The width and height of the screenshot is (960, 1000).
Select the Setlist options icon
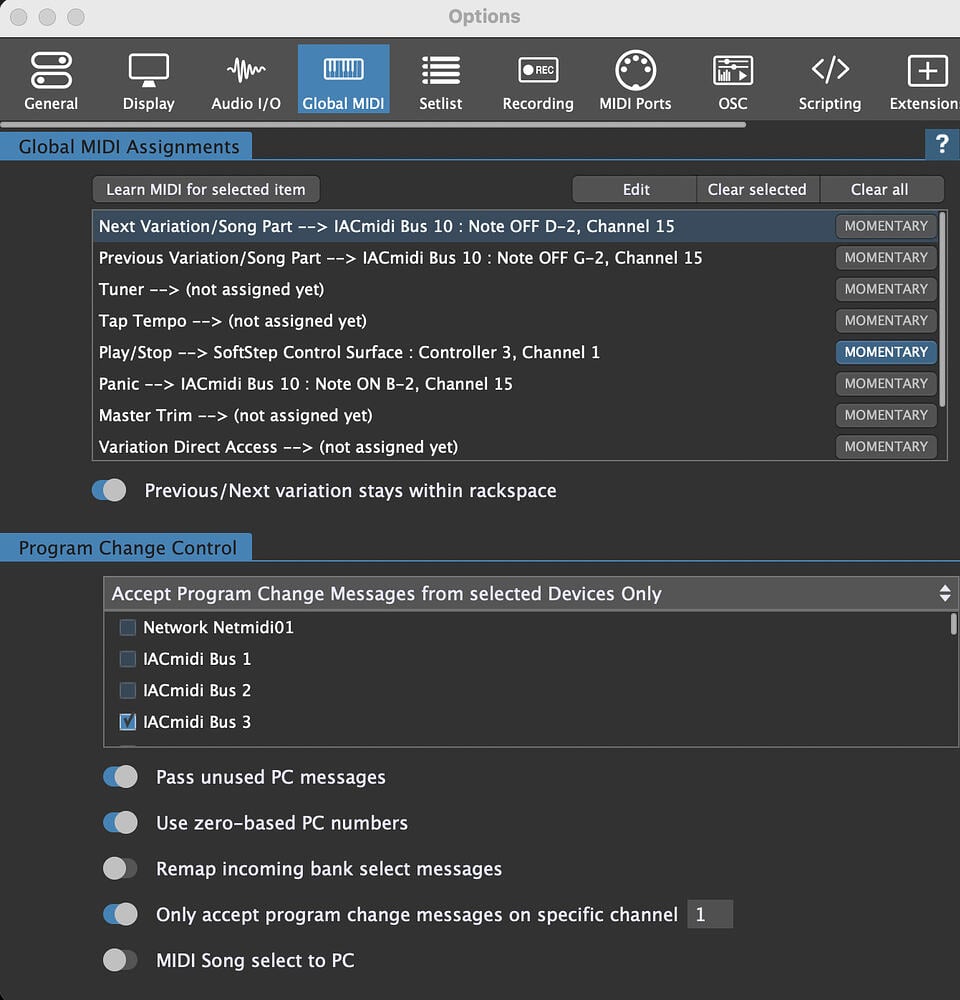(440, 72)
